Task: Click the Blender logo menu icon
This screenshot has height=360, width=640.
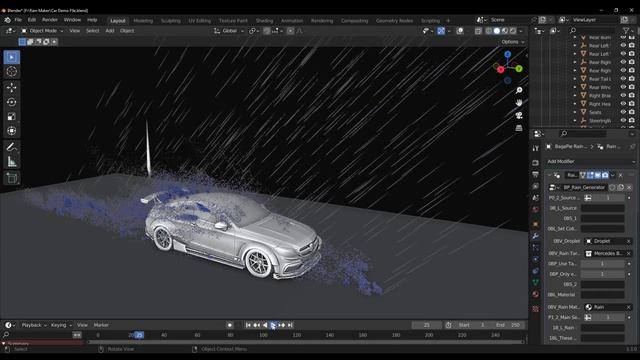Action: 7,20
